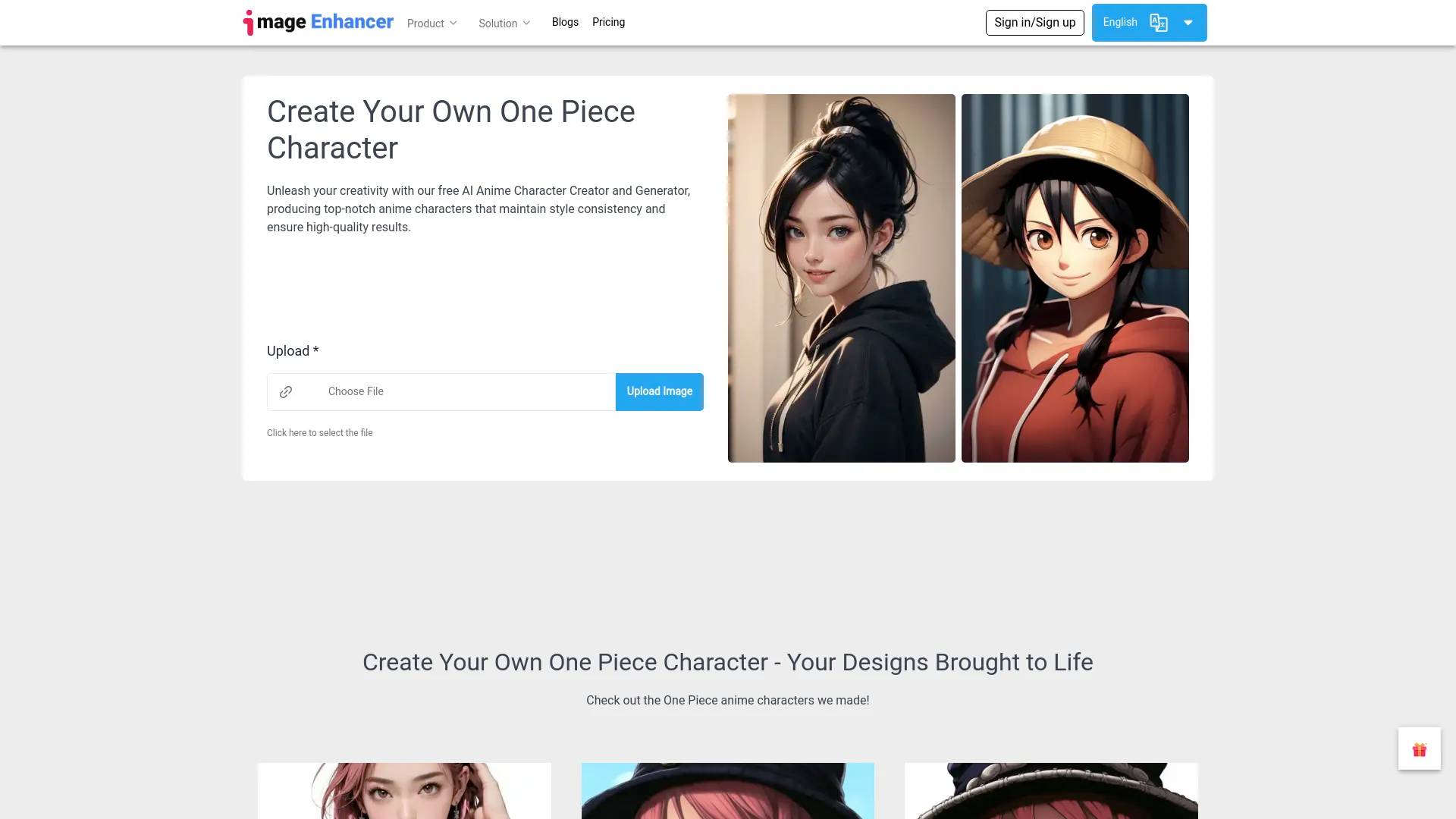The image size is (1456, 819).
Task: Click the gift/reward icon bottom right
Action: (1420, 749)
